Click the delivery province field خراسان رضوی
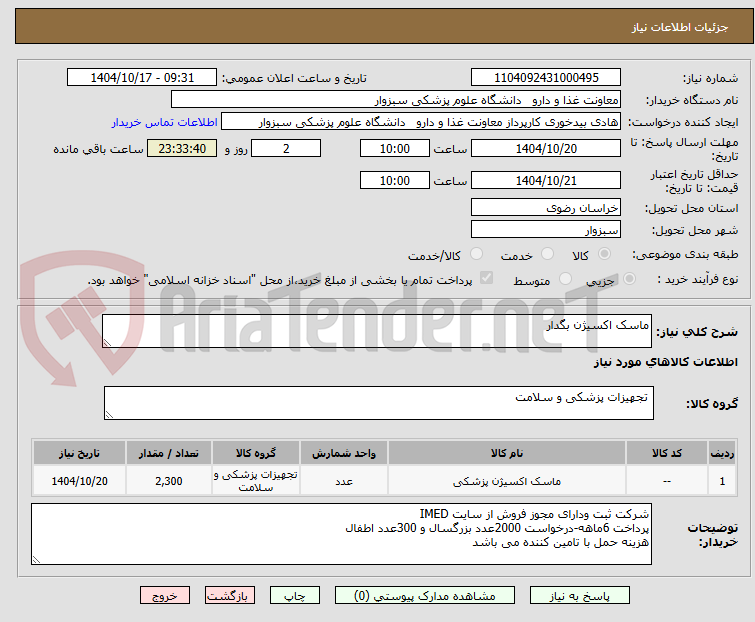The width and height of the screenshot is (755, 622). [546, 207]
